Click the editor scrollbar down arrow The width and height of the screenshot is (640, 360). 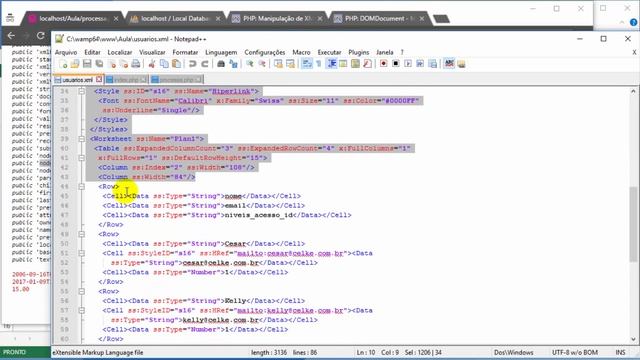tap(633, 339)
